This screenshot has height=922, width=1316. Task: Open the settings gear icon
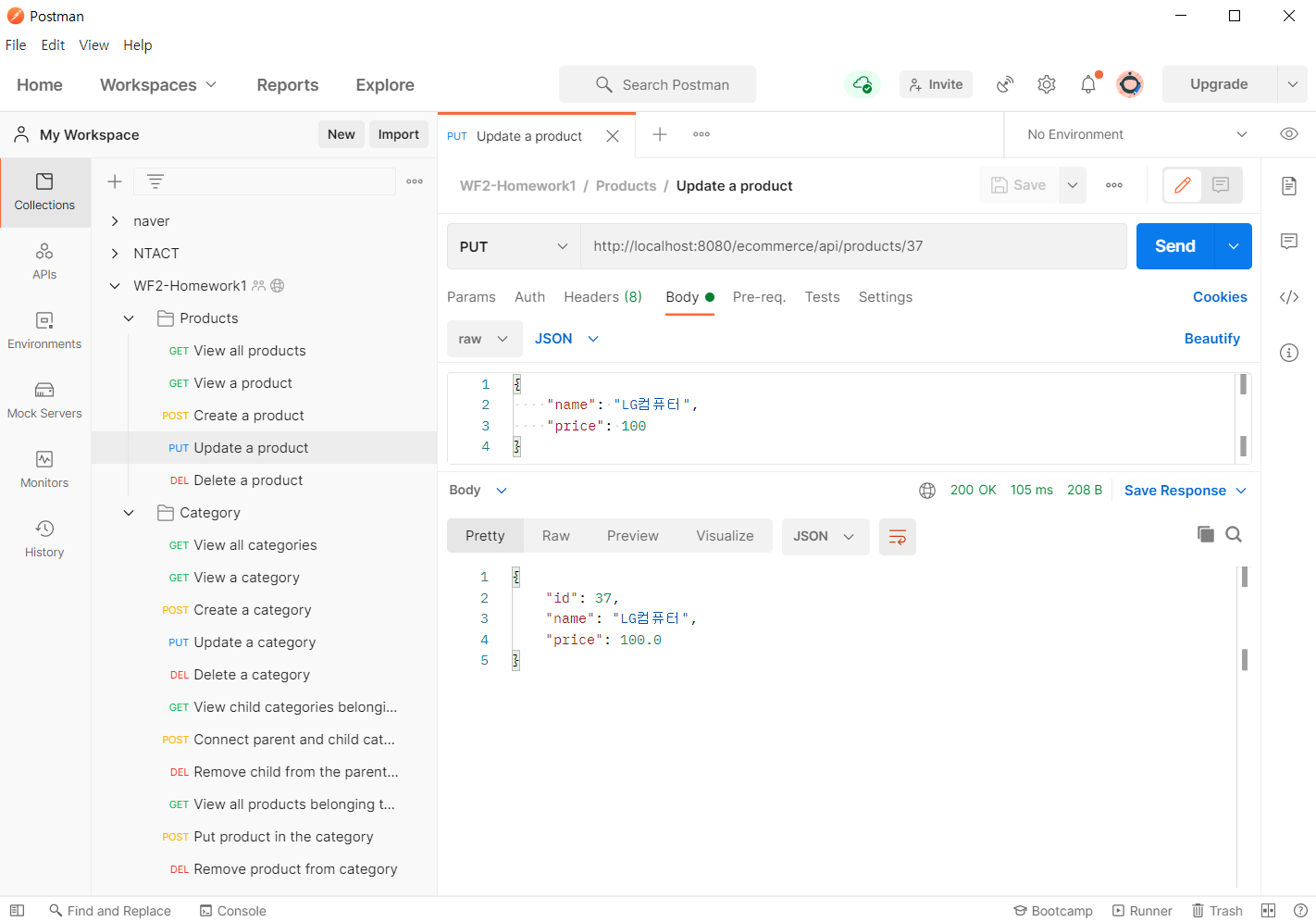(x=1047, y=84)
